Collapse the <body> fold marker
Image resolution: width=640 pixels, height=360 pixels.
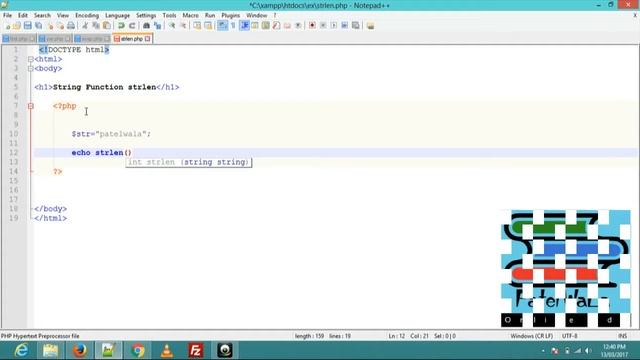coord(31,69)
